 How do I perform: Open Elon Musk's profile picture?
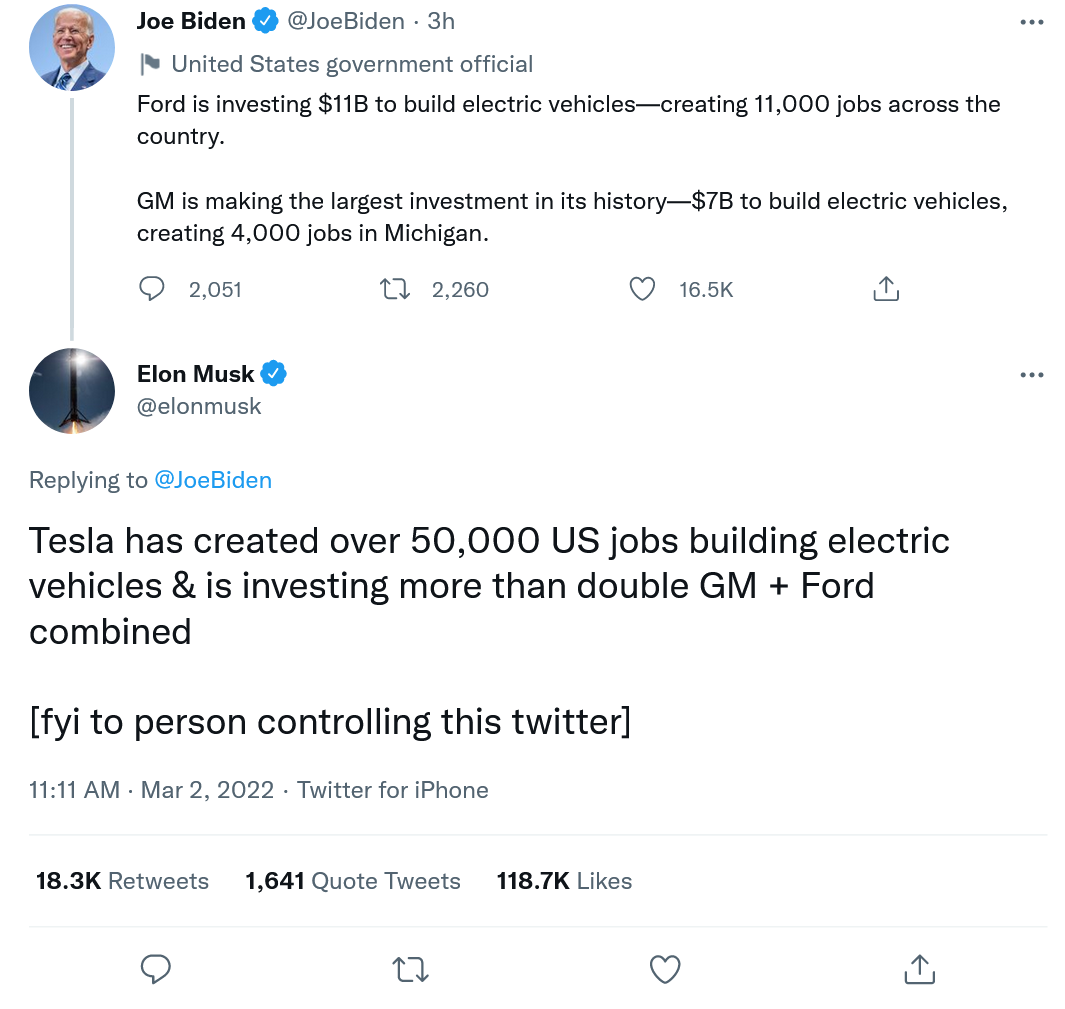(x=71, y=390)
